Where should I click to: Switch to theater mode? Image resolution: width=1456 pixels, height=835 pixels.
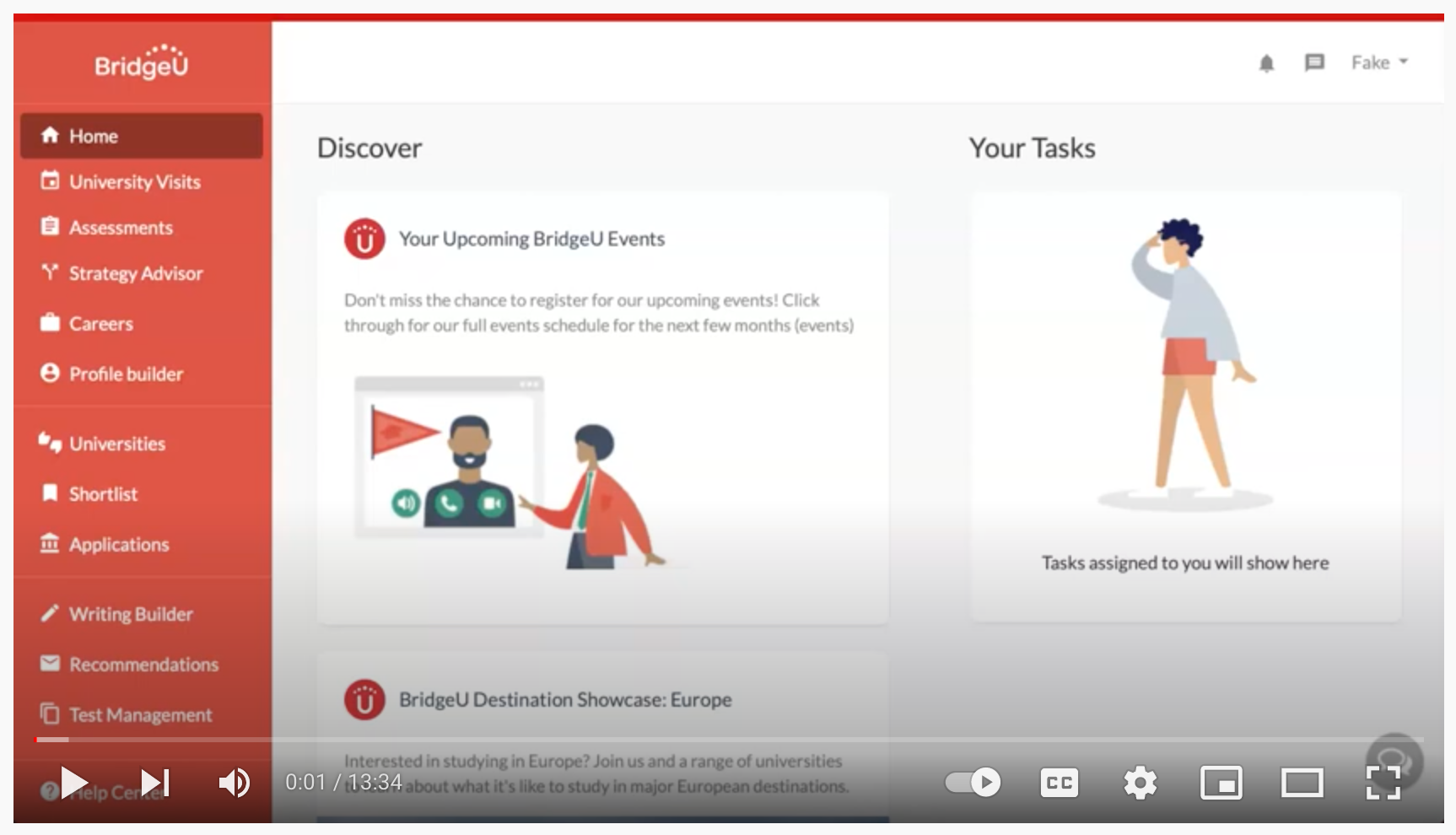(x=1302, y=783)
